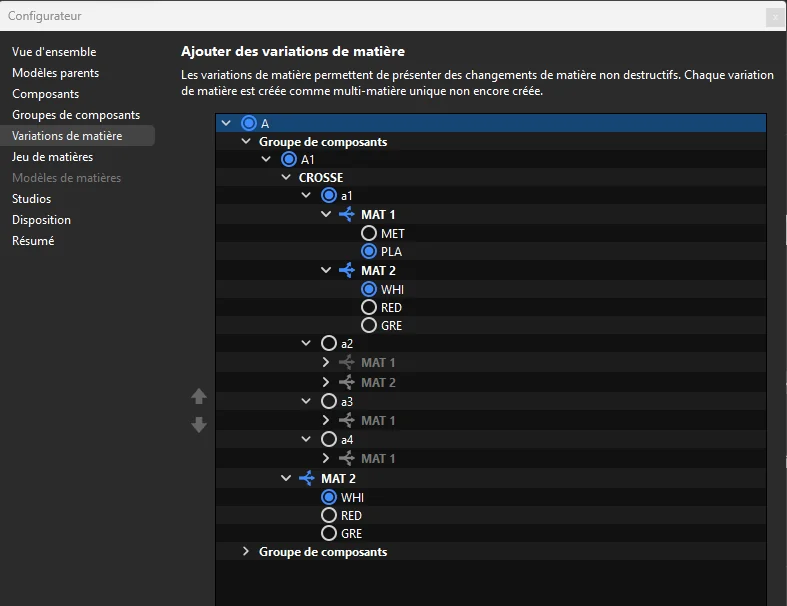Click the MAT 1 icon under a3

click(347, 420)
